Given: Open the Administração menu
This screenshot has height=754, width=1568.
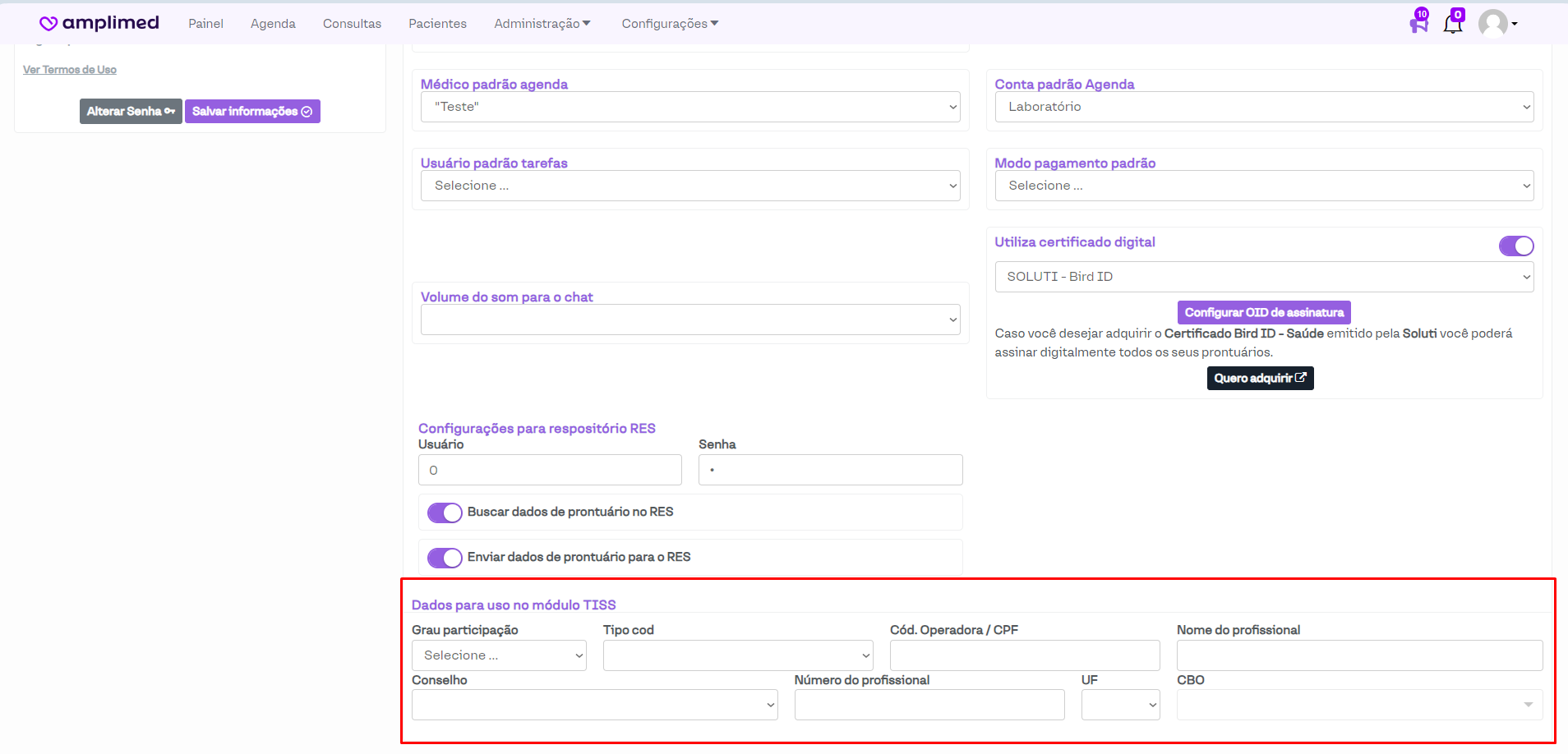Looking at the screenshot, I should coord(542,24).
